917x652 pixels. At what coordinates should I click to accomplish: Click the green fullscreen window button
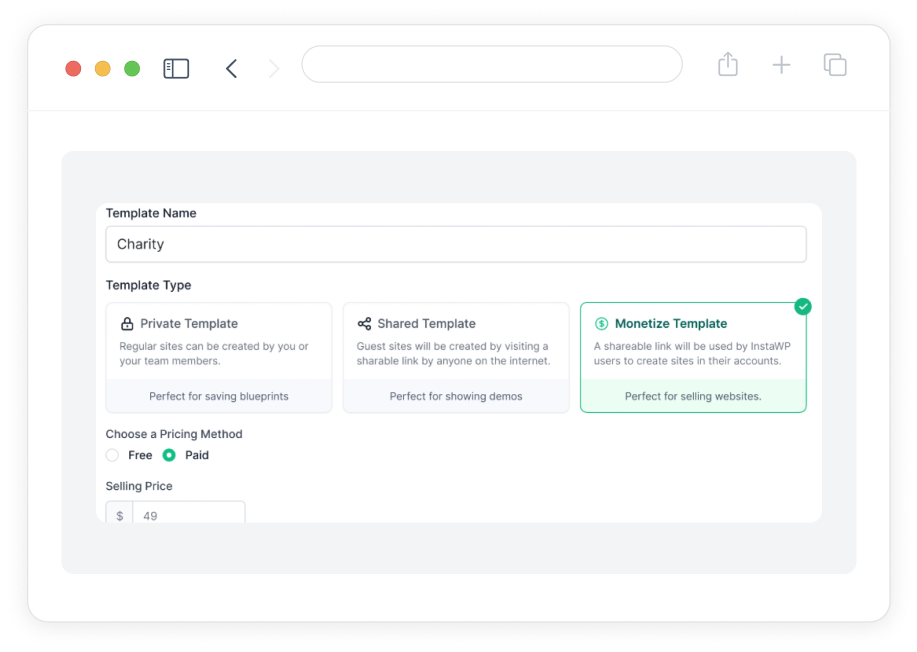point(132,68)
